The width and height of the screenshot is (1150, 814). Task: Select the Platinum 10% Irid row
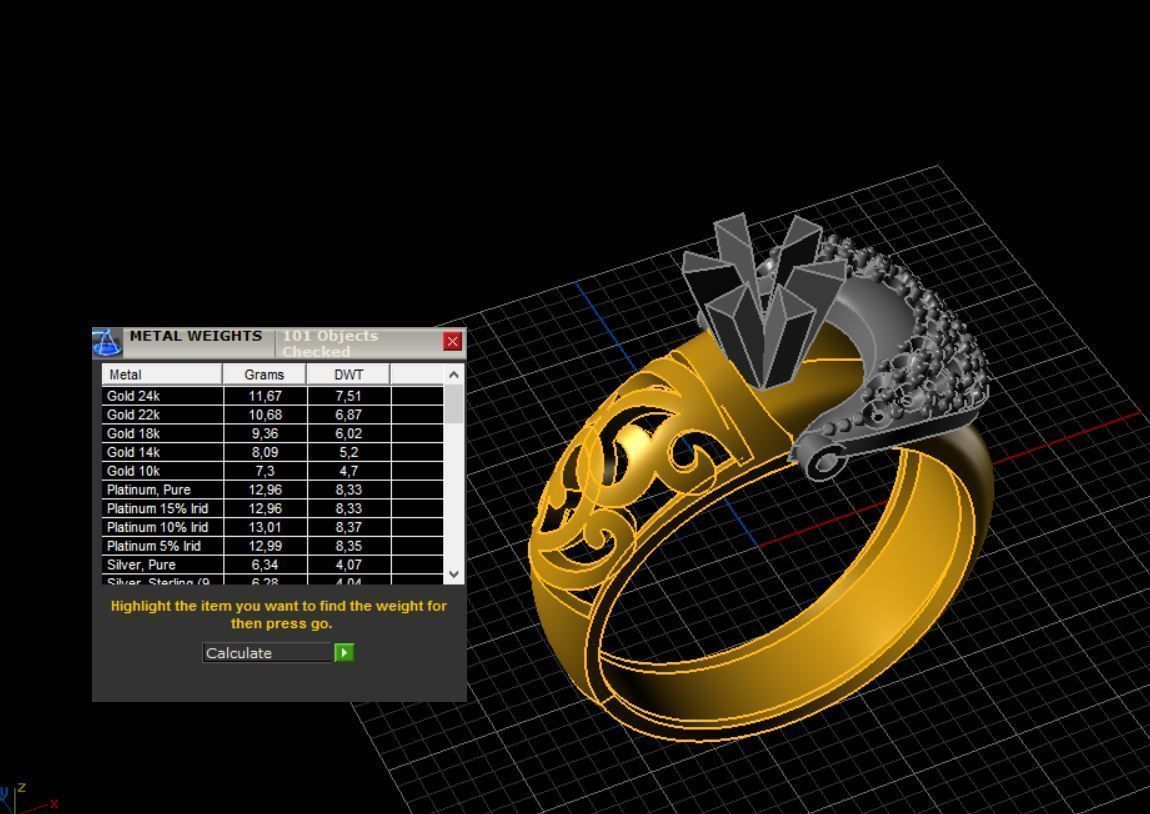(x=272, y=527)
